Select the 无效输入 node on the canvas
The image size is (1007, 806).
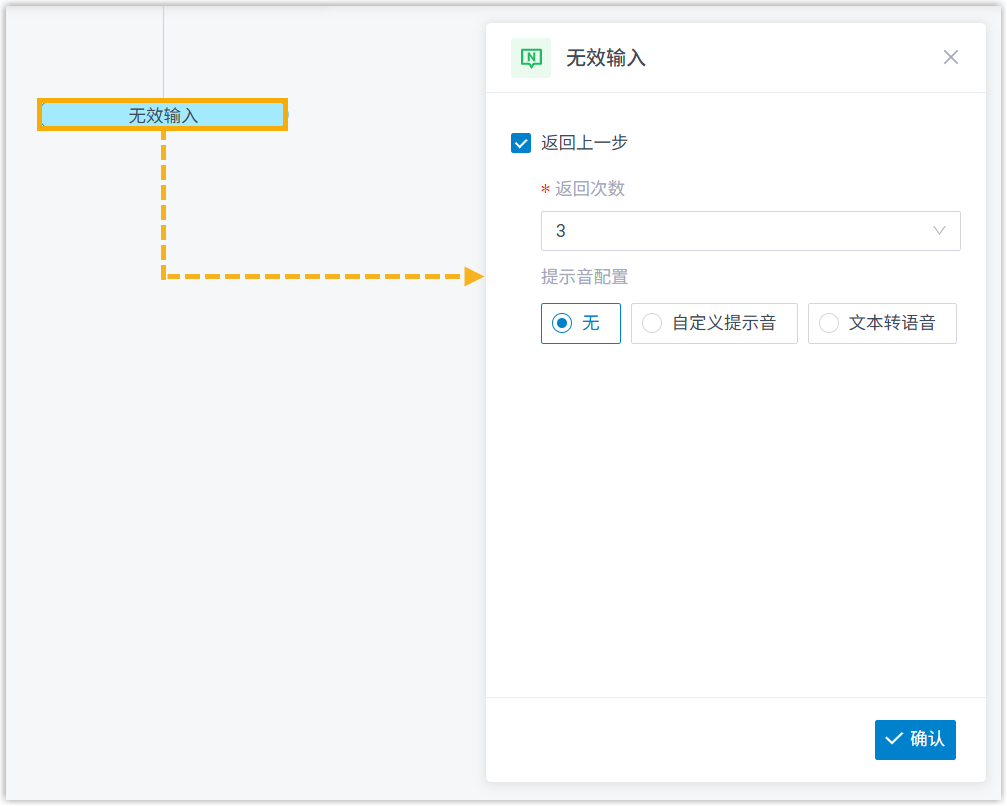pos(163,115)
